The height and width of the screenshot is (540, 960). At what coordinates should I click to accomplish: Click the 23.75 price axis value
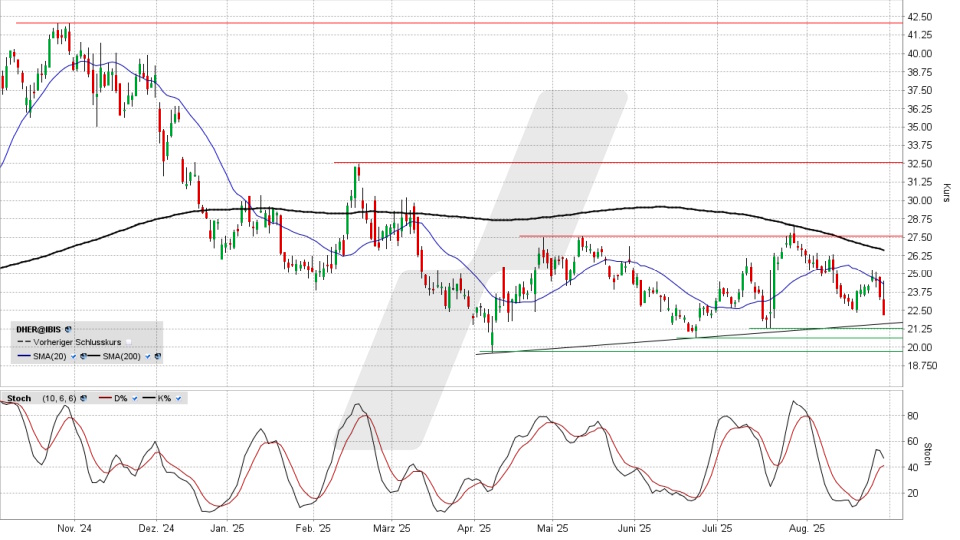pyautogui.click(x=920, y=292)
